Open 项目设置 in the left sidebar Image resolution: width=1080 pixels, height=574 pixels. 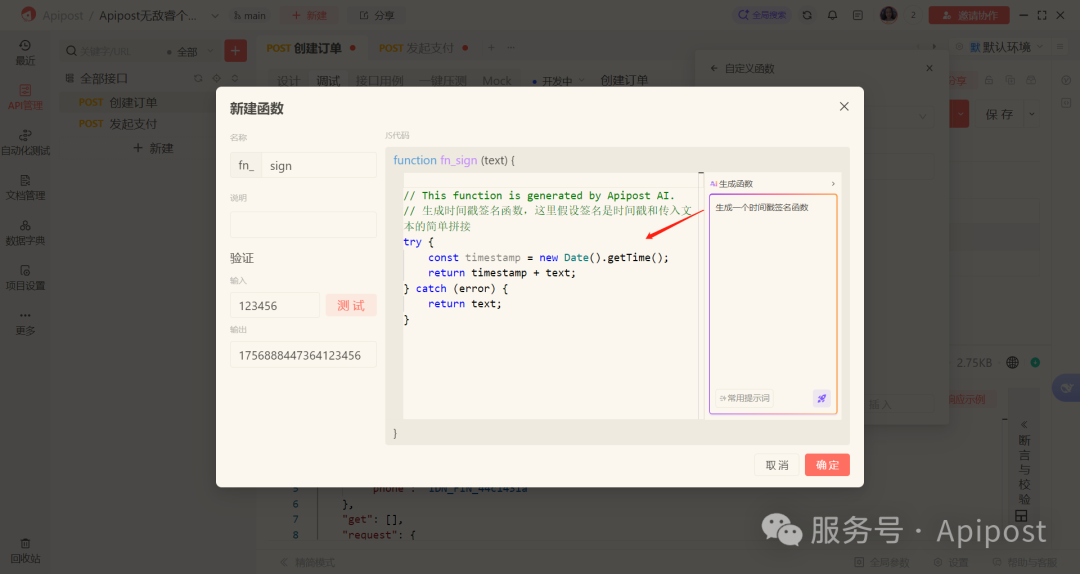click(25, 278)
